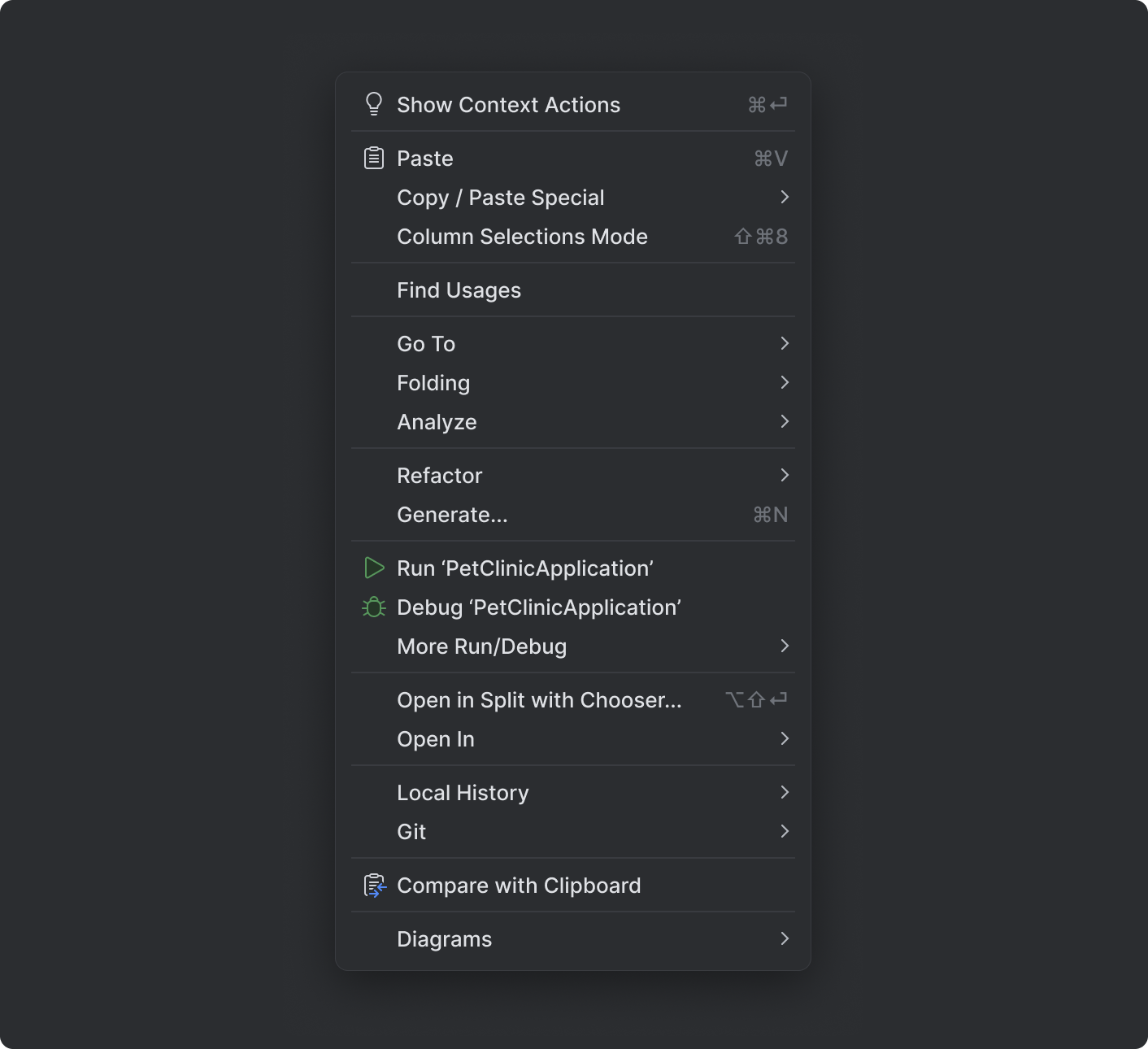This screenshot has width=1148, height=1049.
Task: Click the Show Context Actions lightbulb icon
Action: [x=375, y=104]
